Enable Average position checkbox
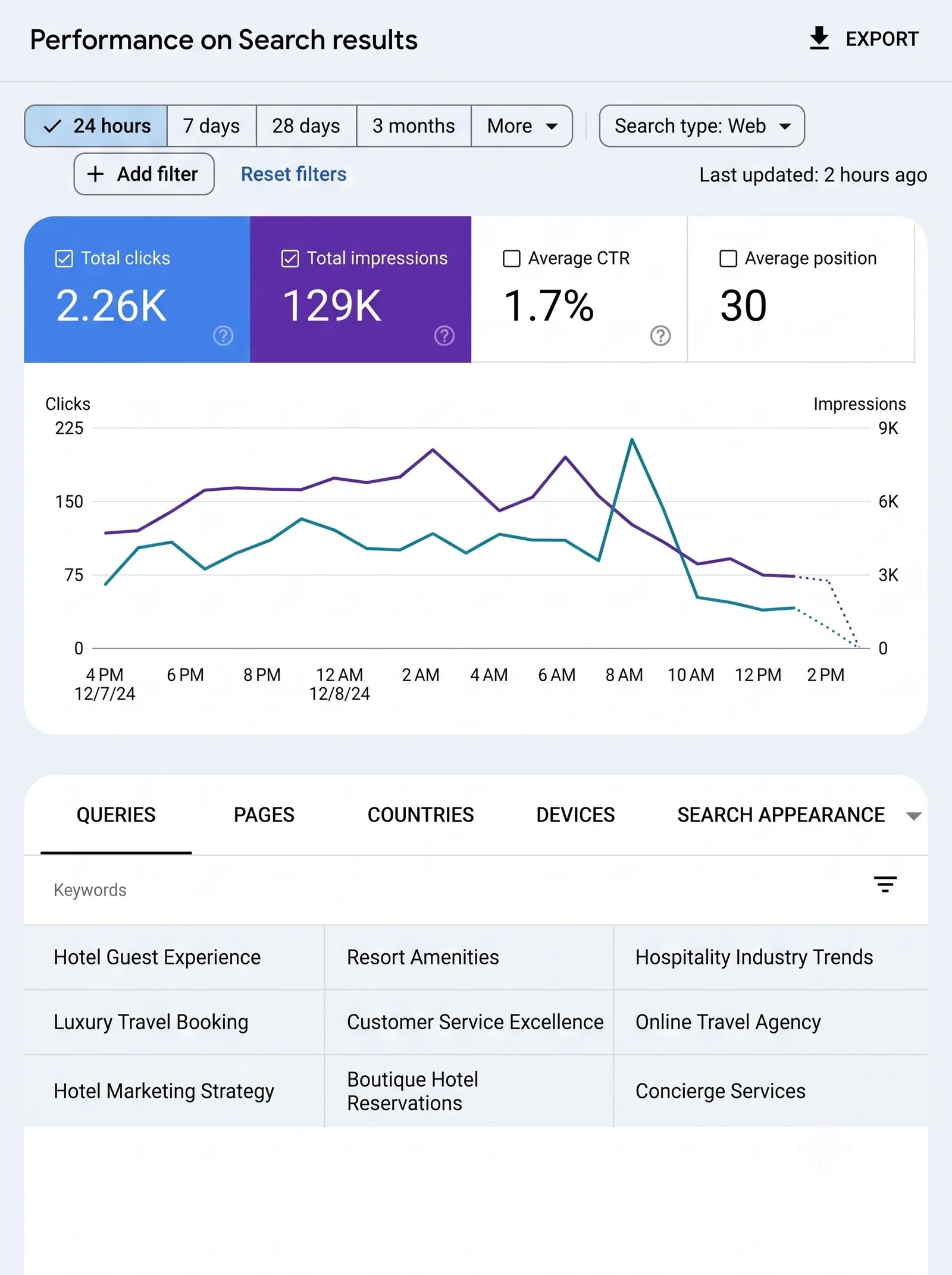Screen dimensions: 952x1275 pos(728,259)
